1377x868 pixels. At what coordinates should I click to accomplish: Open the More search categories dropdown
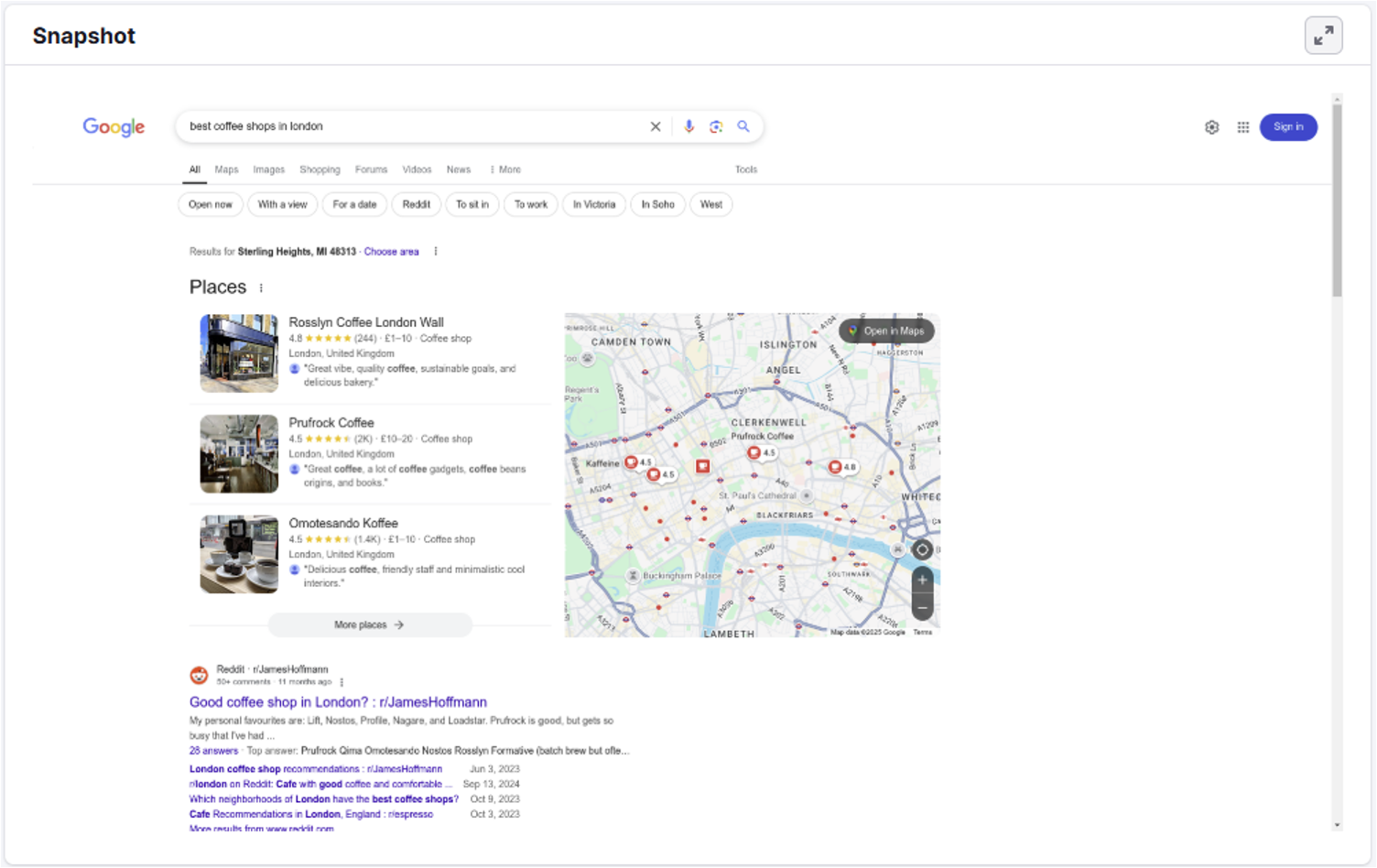[504, 169]
